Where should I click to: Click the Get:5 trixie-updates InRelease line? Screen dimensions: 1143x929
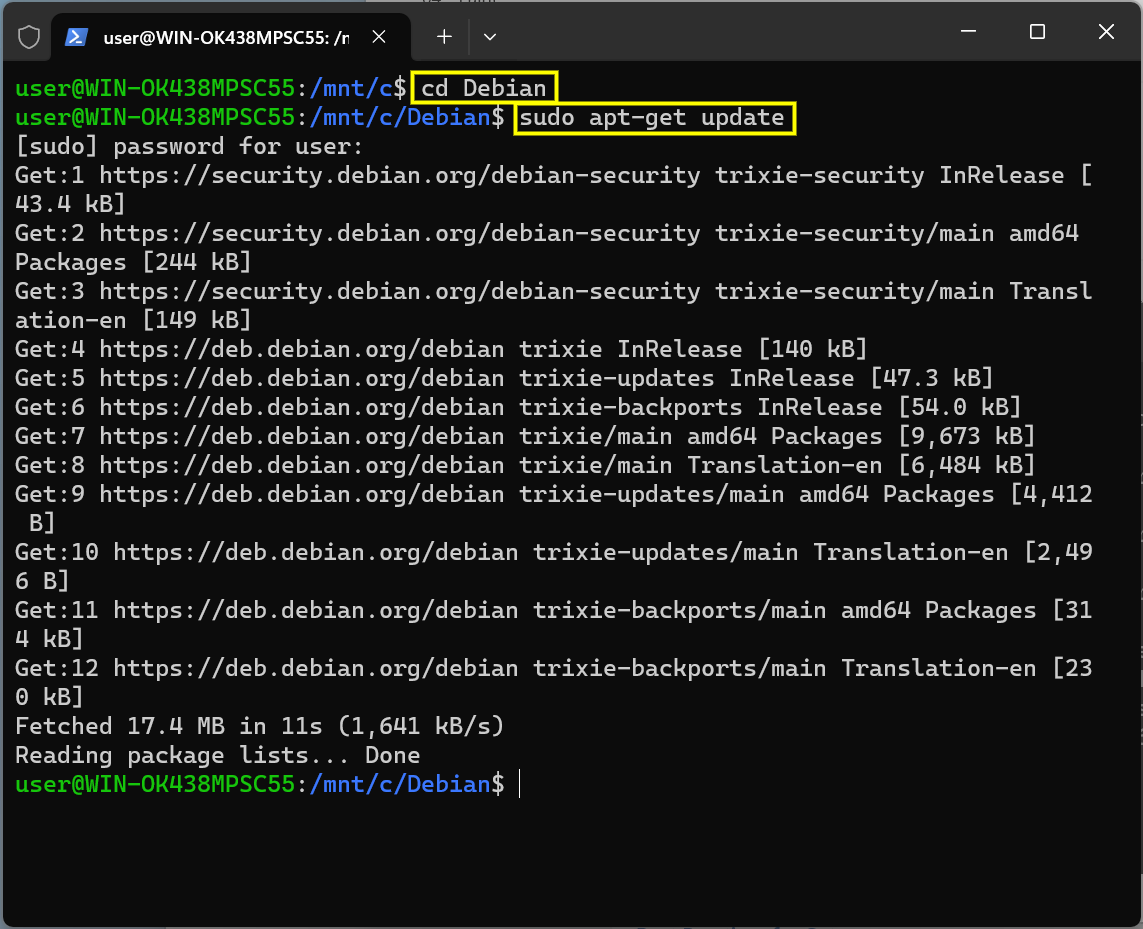(x=504, y=378)
